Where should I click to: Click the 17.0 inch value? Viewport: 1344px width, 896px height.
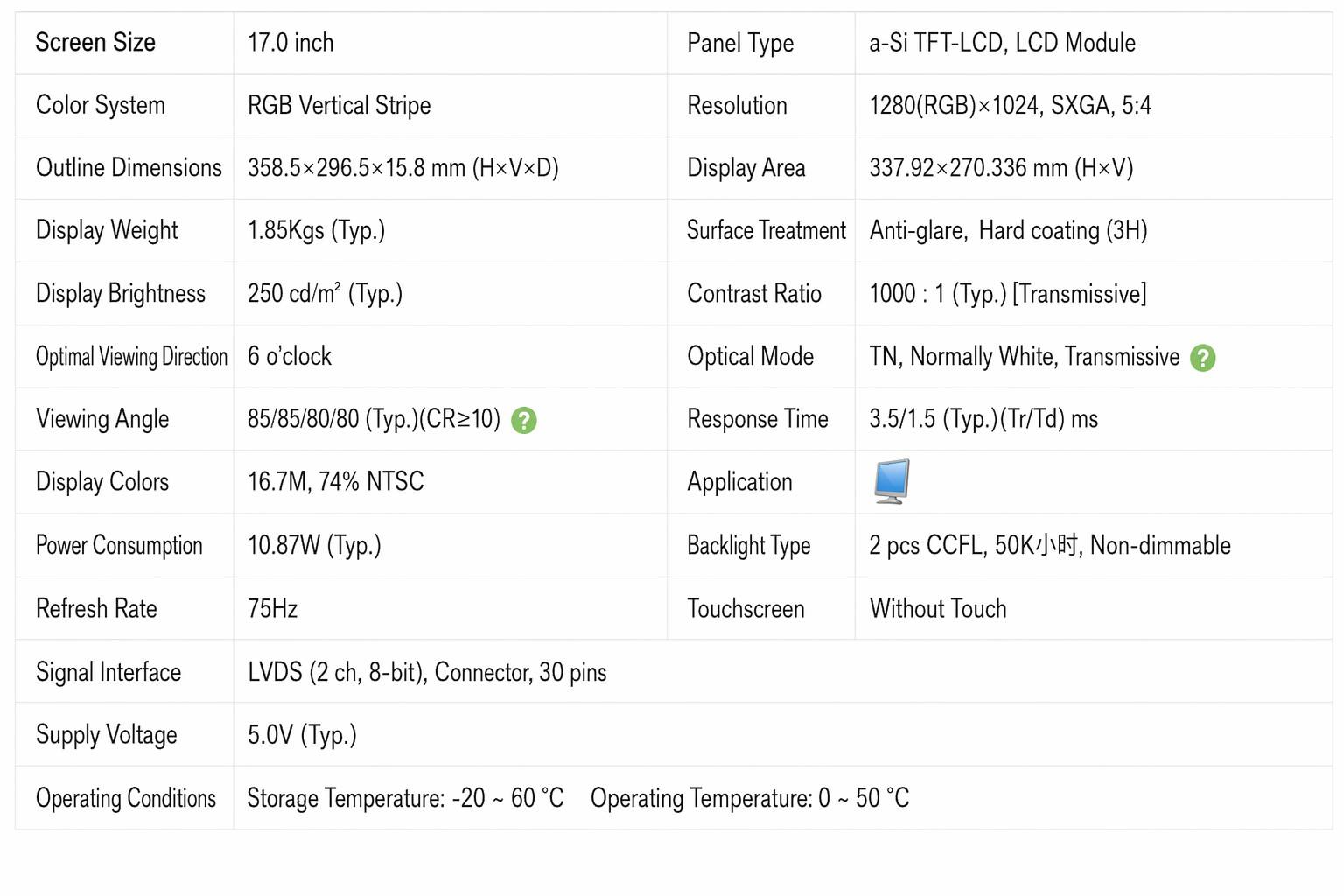pos(290,43)
